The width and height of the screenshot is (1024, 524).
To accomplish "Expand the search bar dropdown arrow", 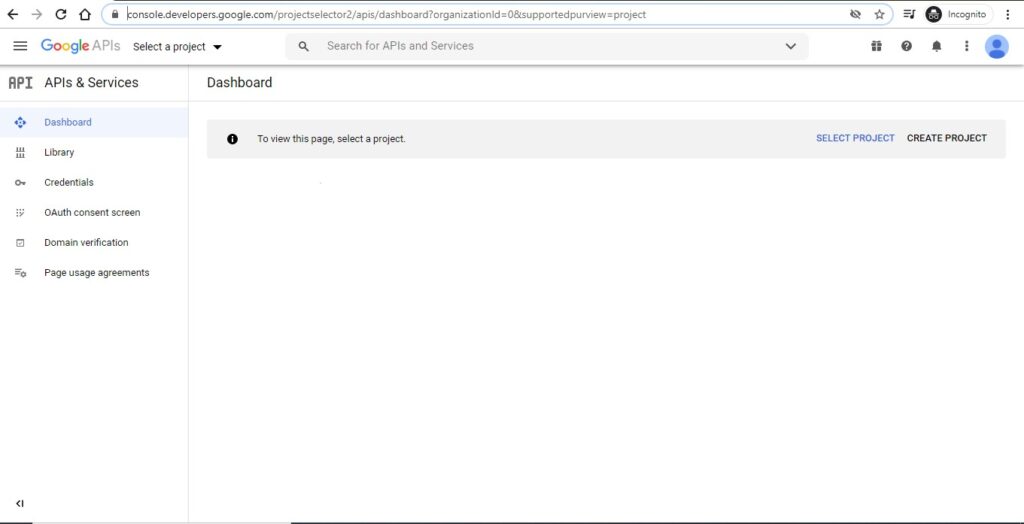I will pyautogui.click(x=791, y=46).
